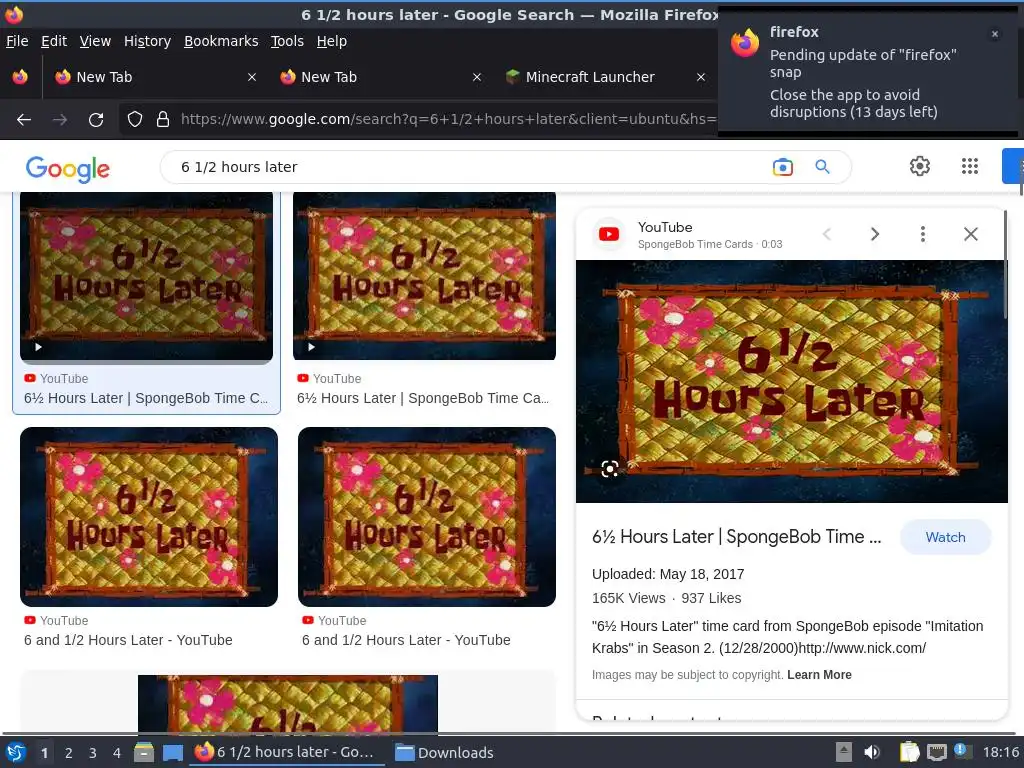Search by image with the camera icon
This screenshot has width=1024, height=768.
(x=782, y=167)
